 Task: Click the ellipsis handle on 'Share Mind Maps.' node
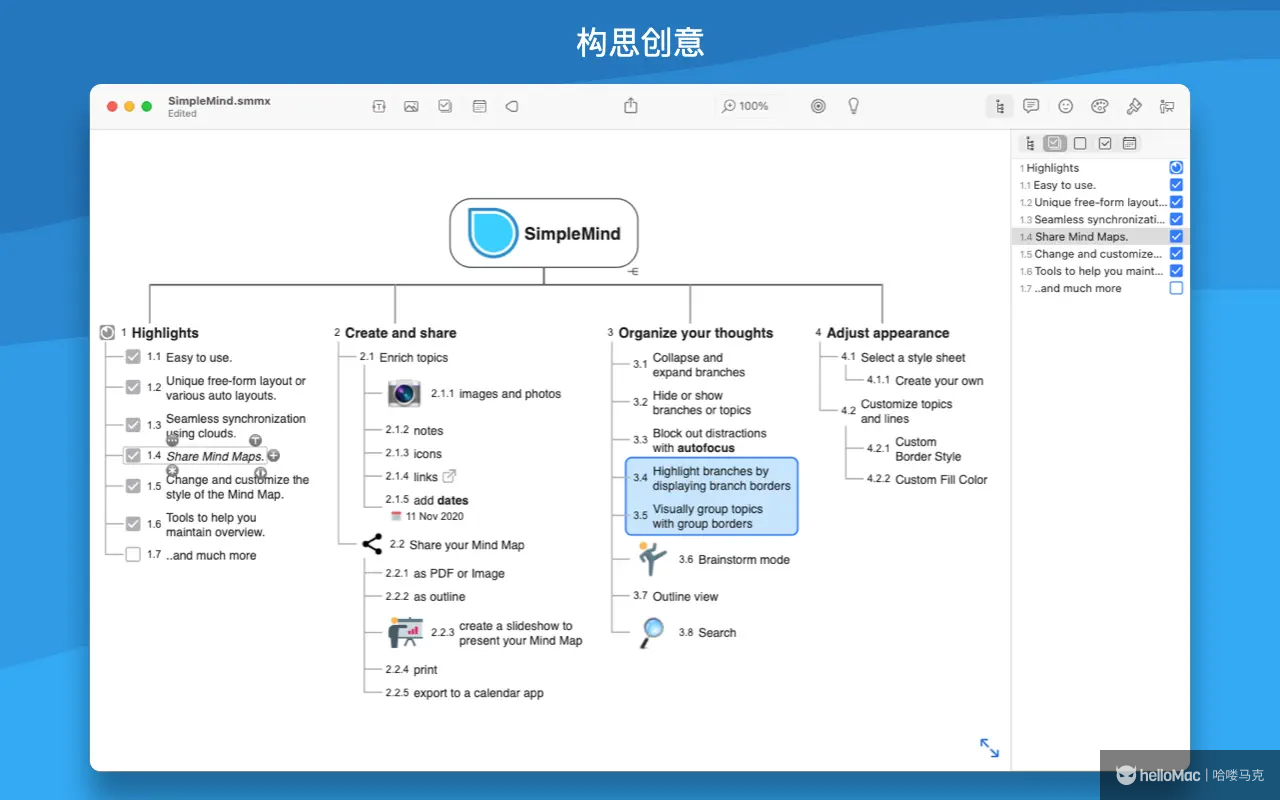pos(172,440)
